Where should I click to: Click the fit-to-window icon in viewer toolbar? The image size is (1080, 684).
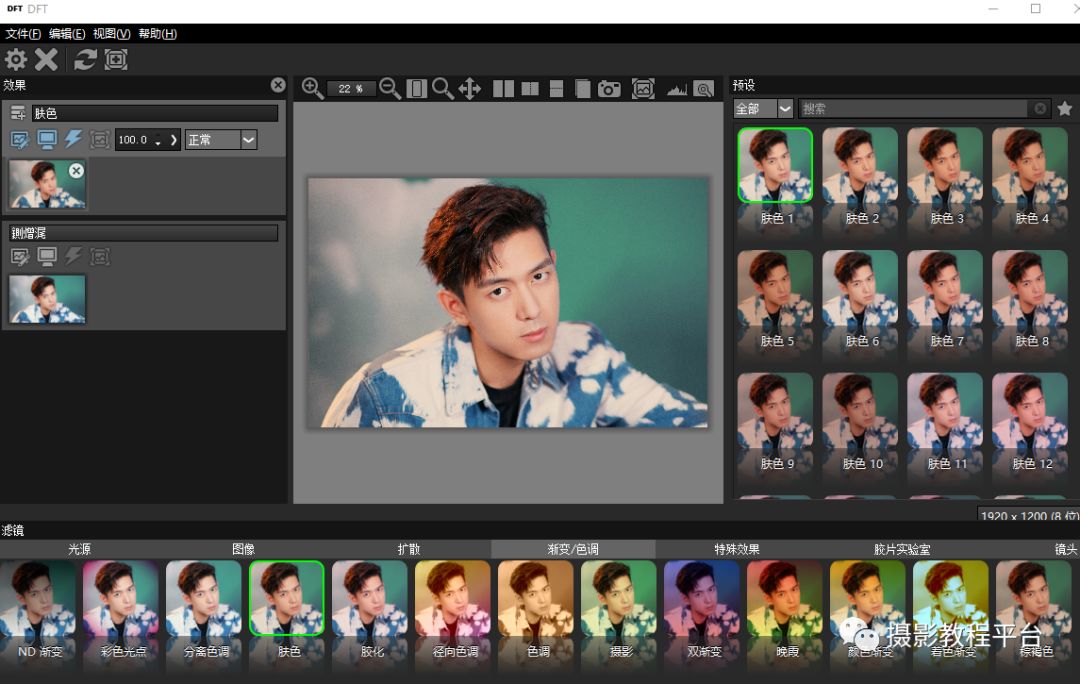coord(417,88)
